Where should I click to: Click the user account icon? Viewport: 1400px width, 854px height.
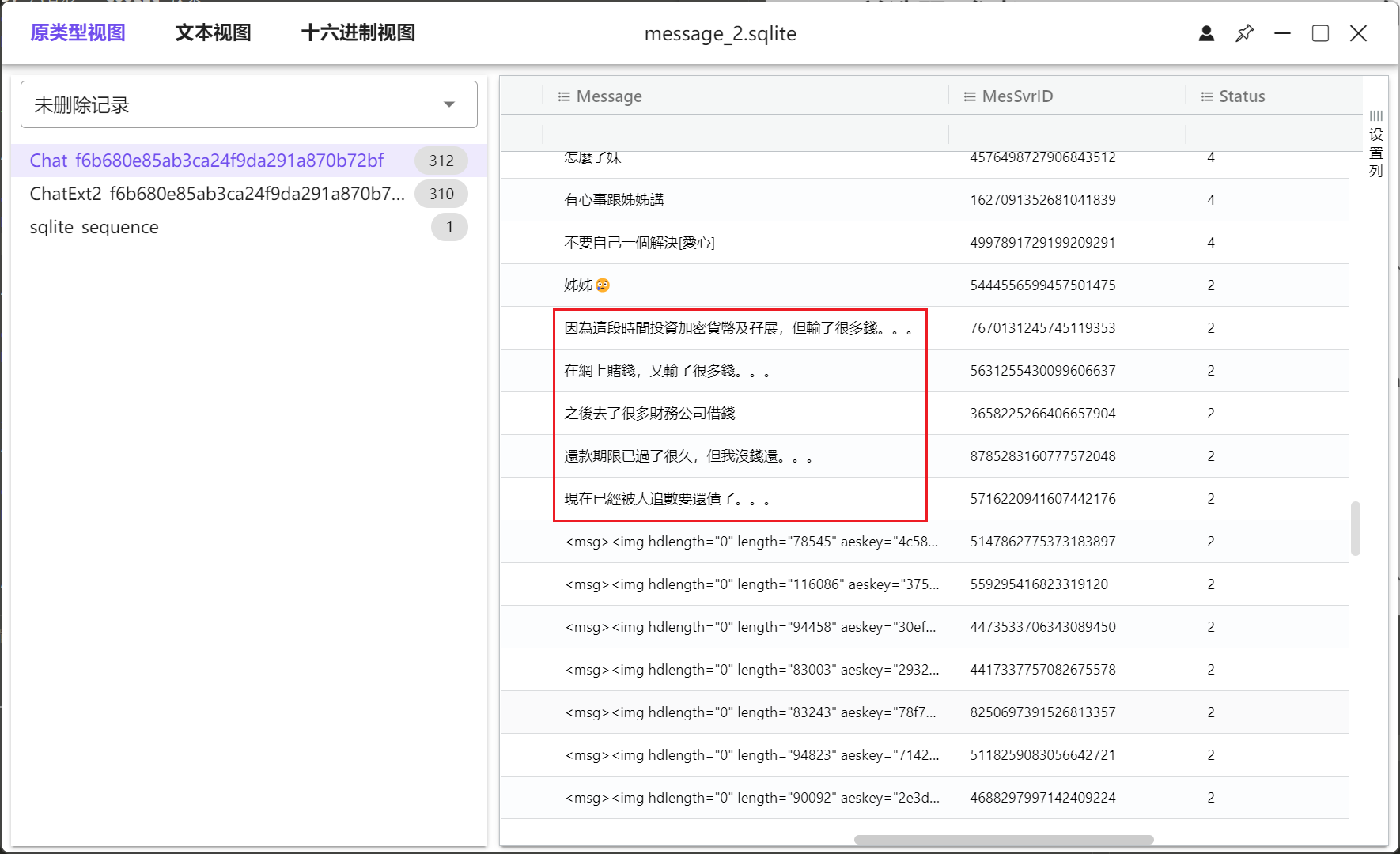tap(1206, 33)
